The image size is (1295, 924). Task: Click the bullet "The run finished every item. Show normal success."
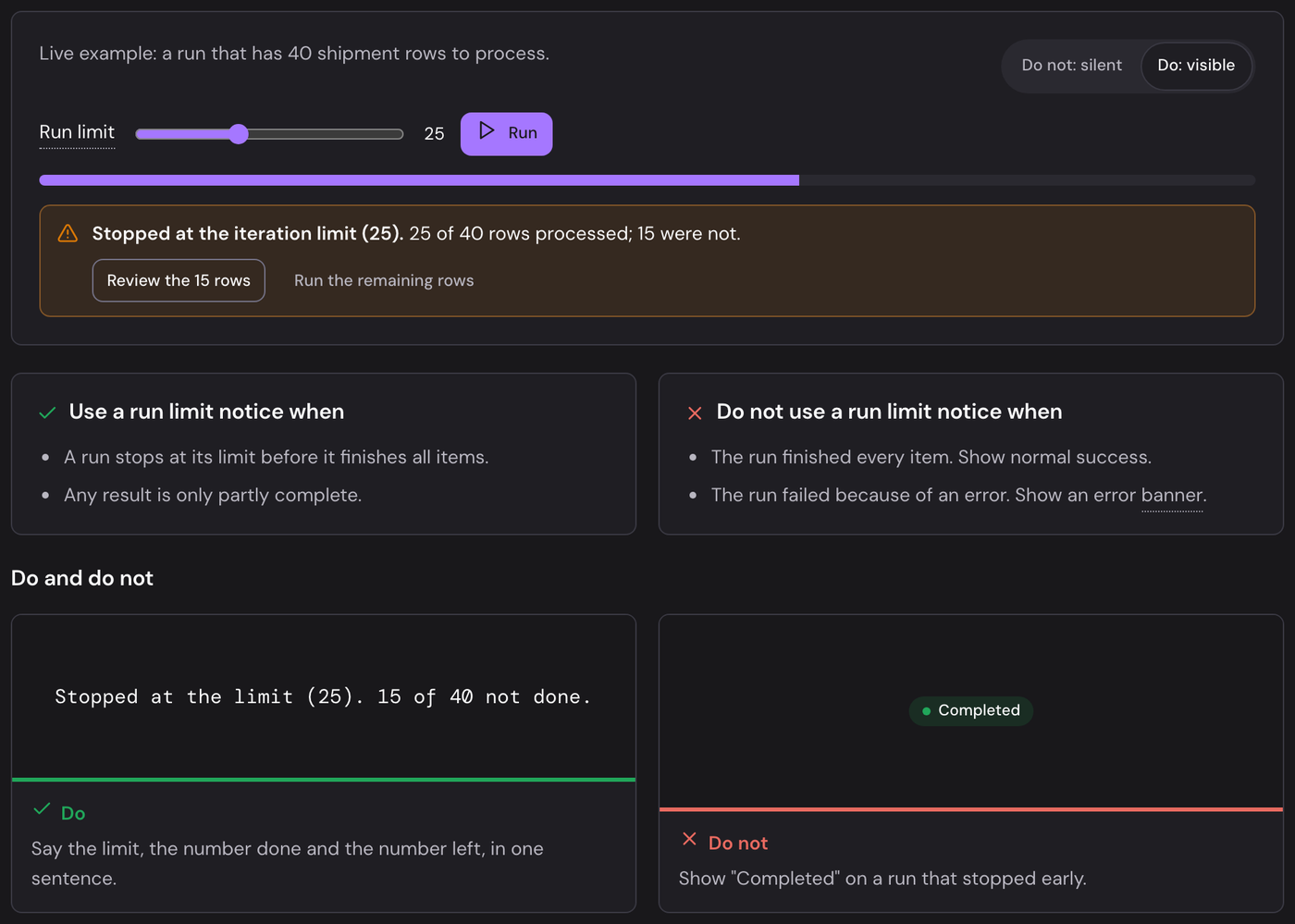(931, 457)
